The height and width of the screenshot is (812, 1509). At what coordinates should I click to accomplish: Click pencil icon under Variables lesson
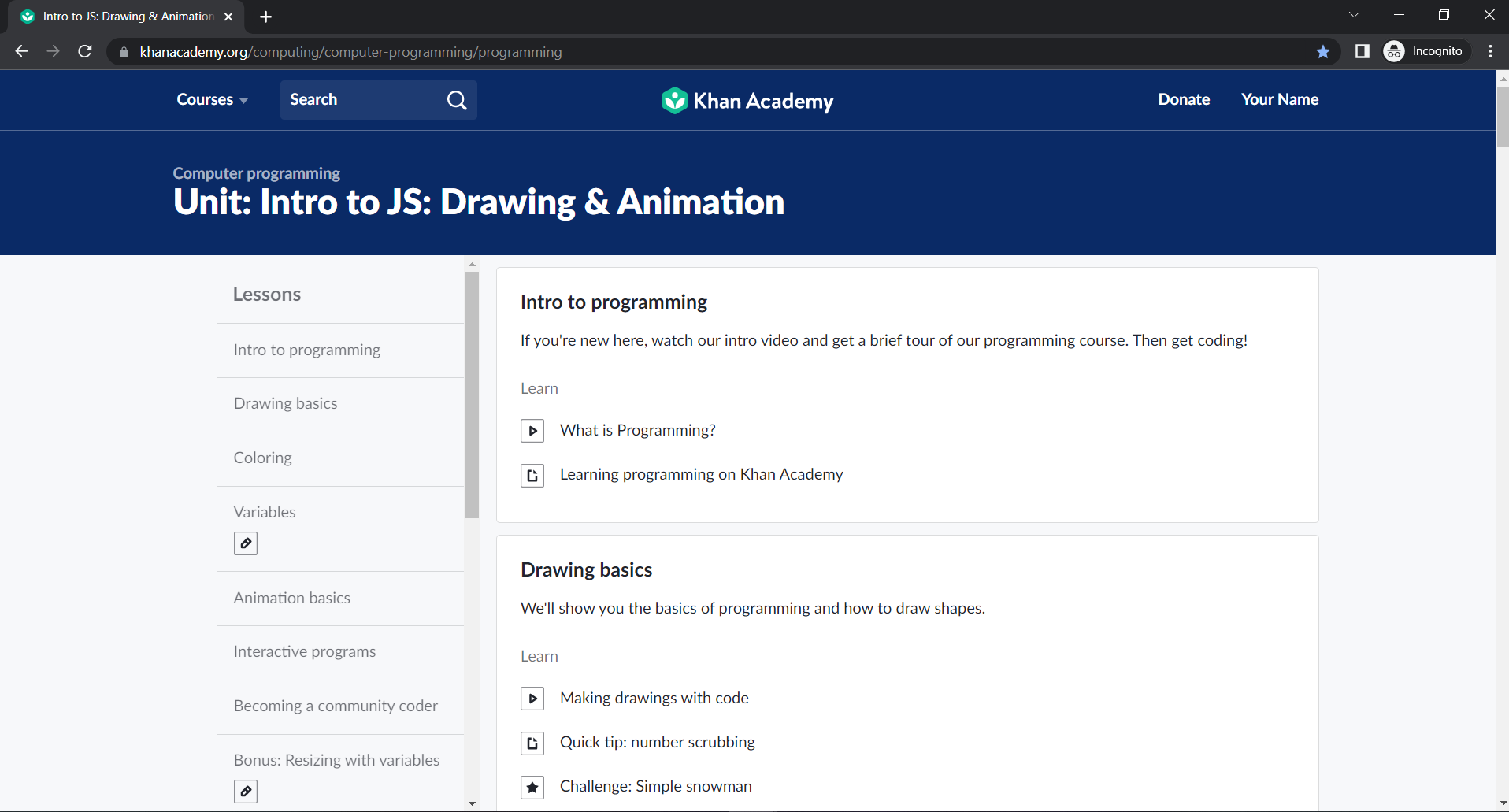point(246,543)
